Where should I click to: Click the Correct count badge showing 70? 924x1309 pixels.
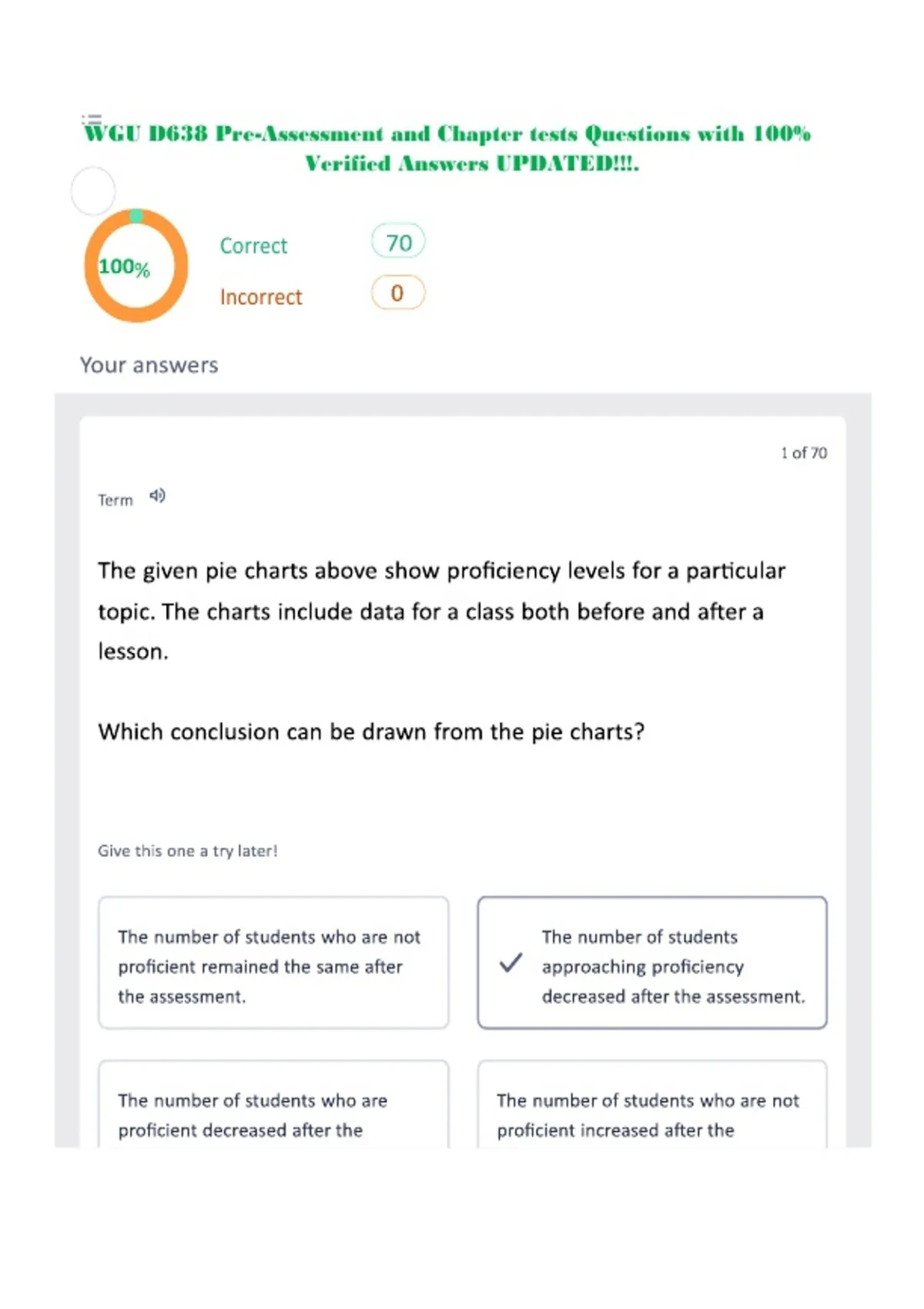[x=398, y=243]
